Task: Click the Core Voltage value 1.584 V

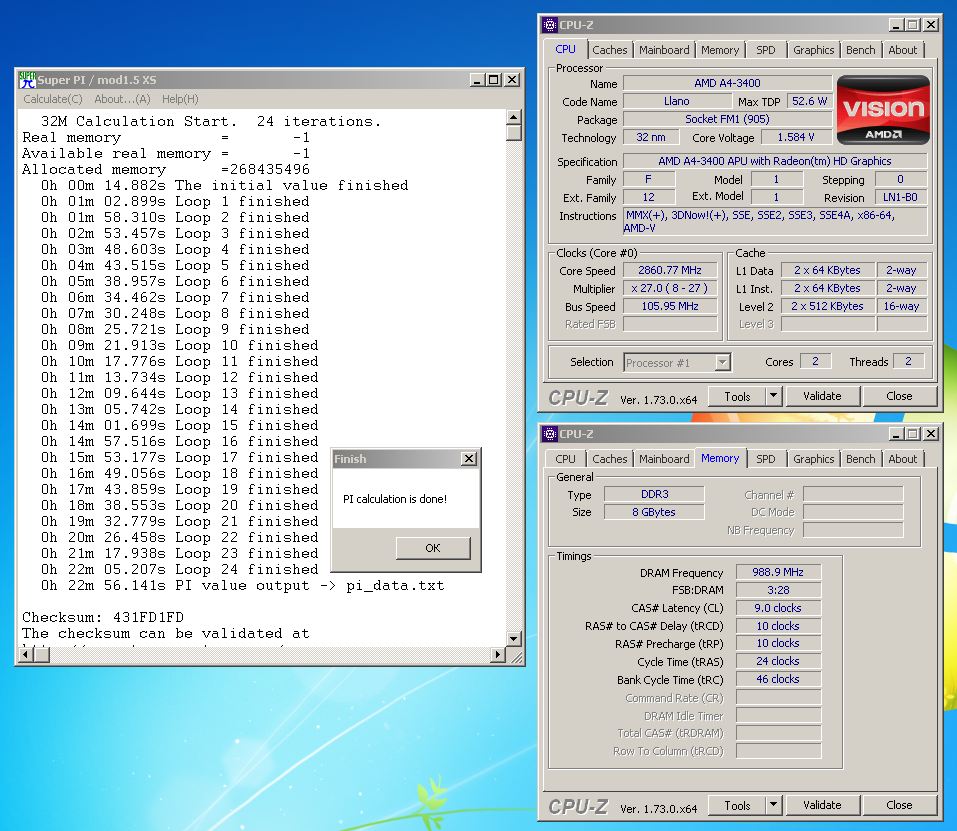Action: click(796, 137)
